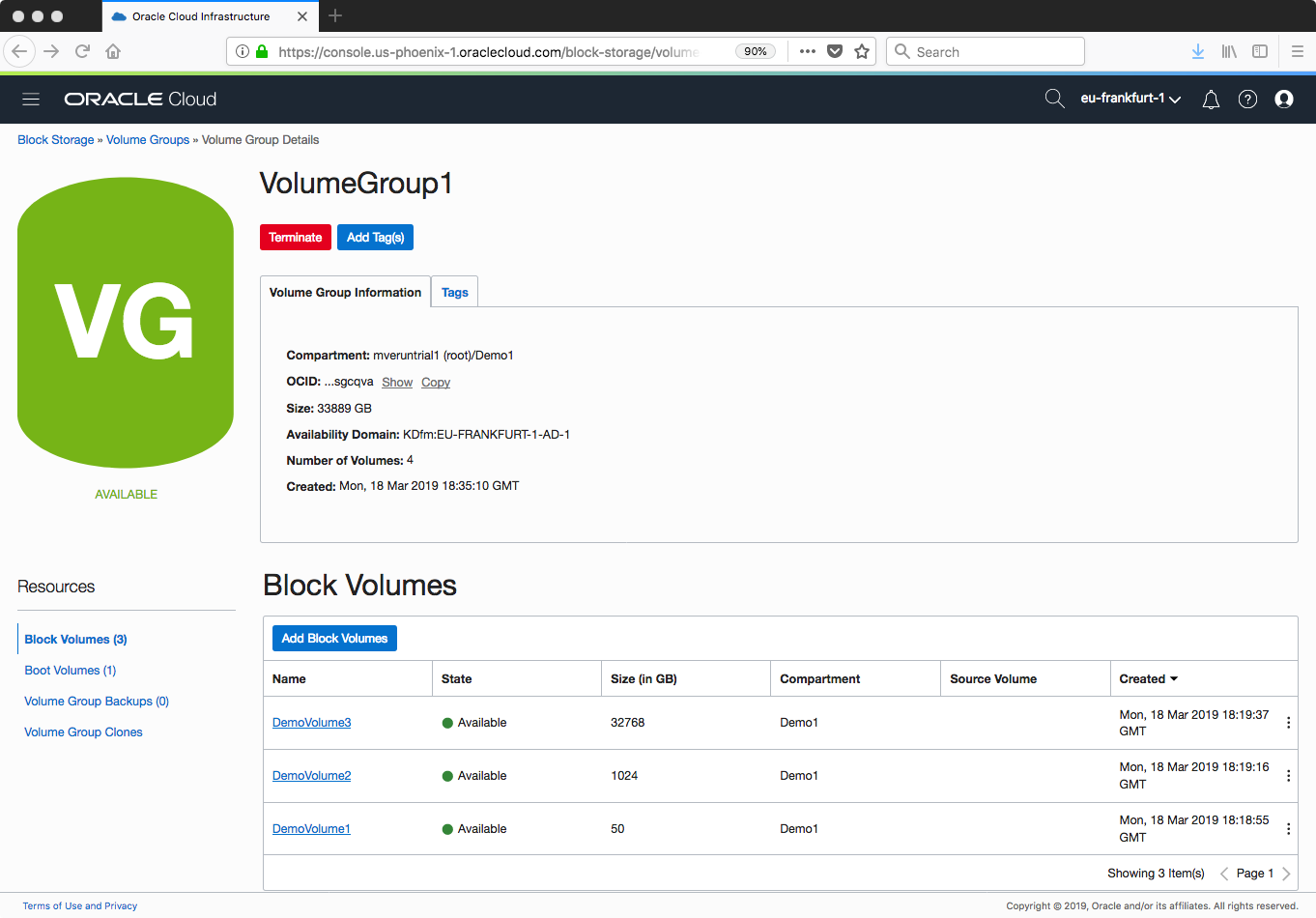Open the console search magnifier
1316x918 pixels.
pos(1054,99)
